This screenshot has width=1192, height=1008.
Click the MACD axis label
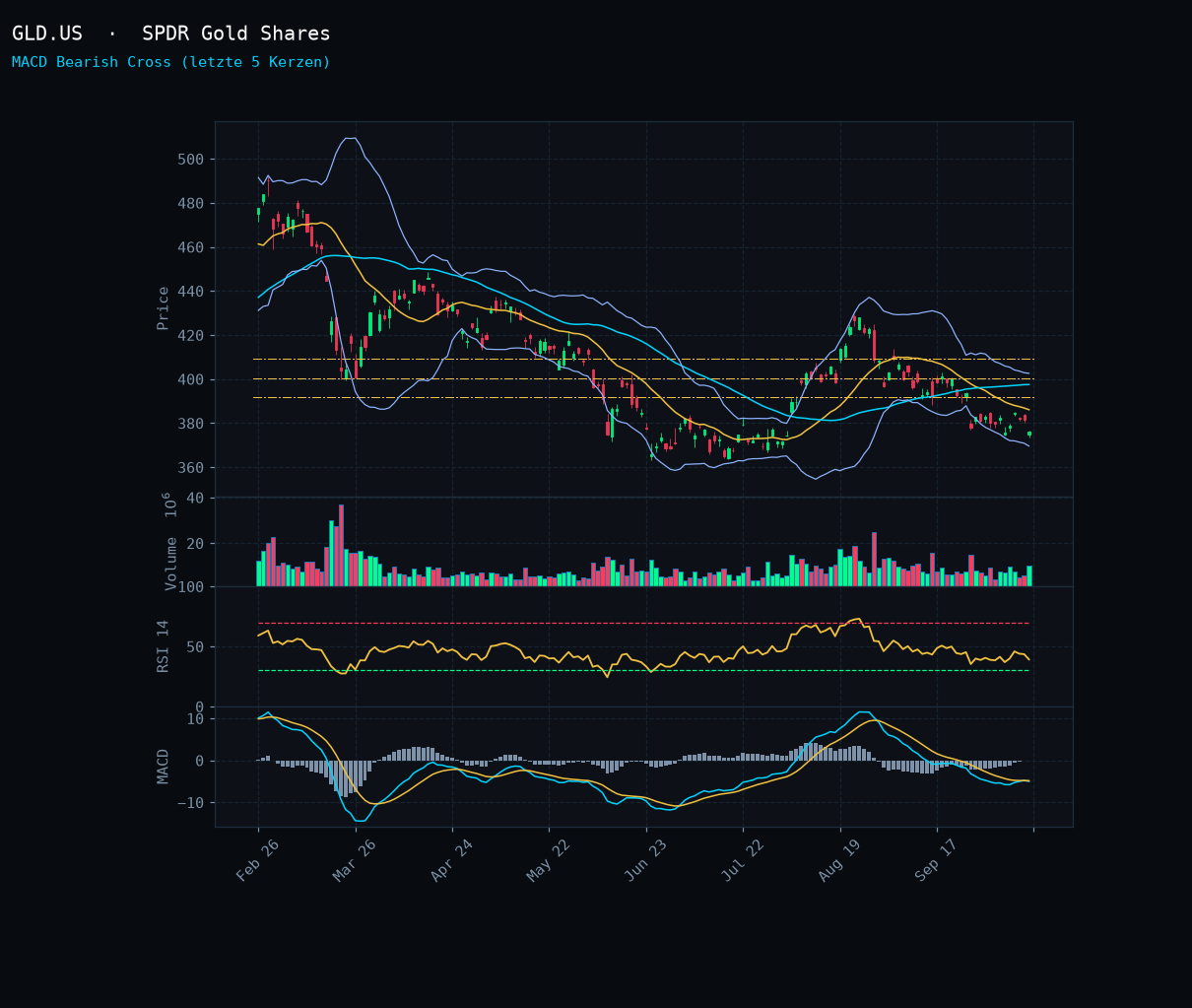click(164, 767)
